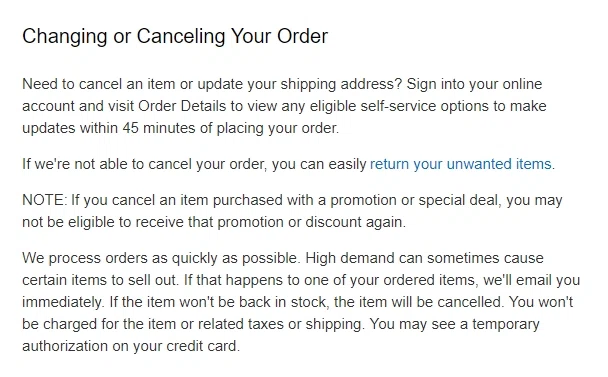Click the 'Changing or Canceling Your Order' heading
The width and height of the screenshot is (608, 377).
[175, 37]
